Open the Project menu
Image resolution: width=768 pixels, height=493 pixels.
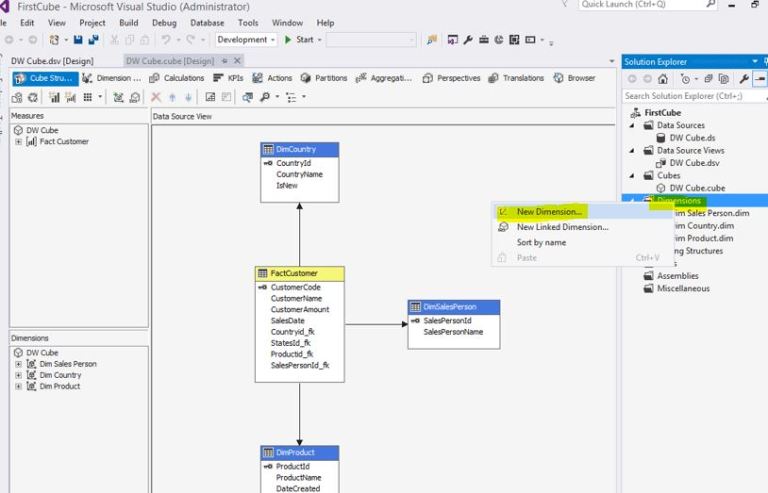(92, 23)
